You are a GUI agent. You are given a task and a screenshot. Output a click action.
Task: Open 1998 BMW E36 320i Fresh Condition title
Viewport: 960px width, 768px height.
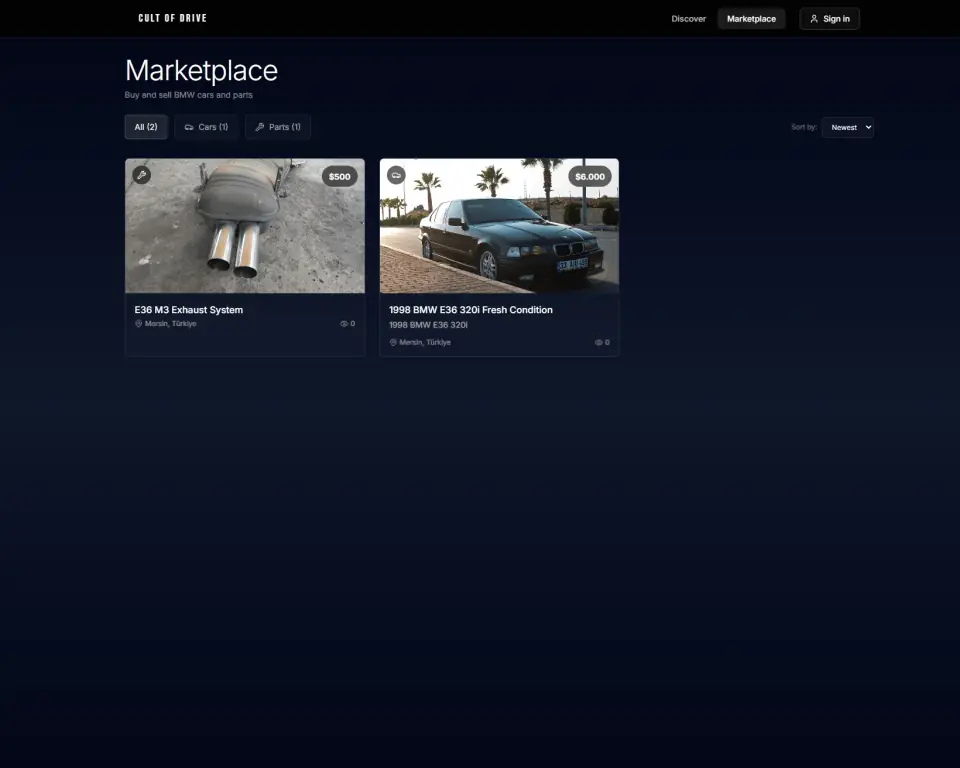pyautogui.click(x=471, y=310)
